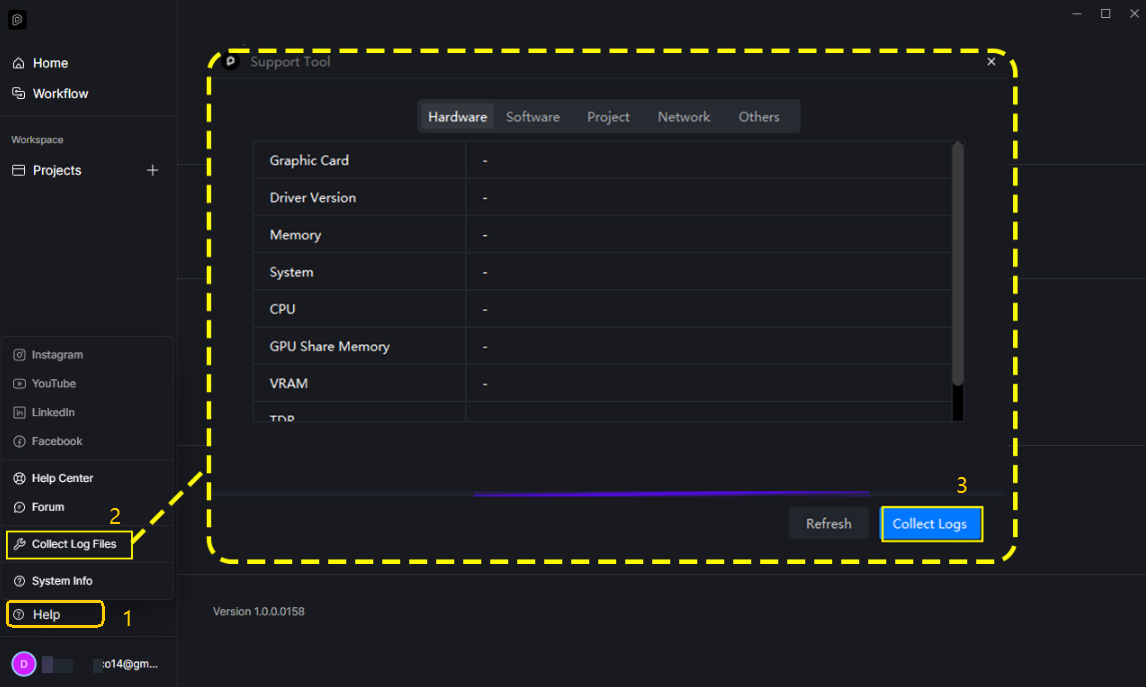This screenshot has width=1146, height=687.
Task: Click the Instagram icon in help menu
Action: click(19, 355)
